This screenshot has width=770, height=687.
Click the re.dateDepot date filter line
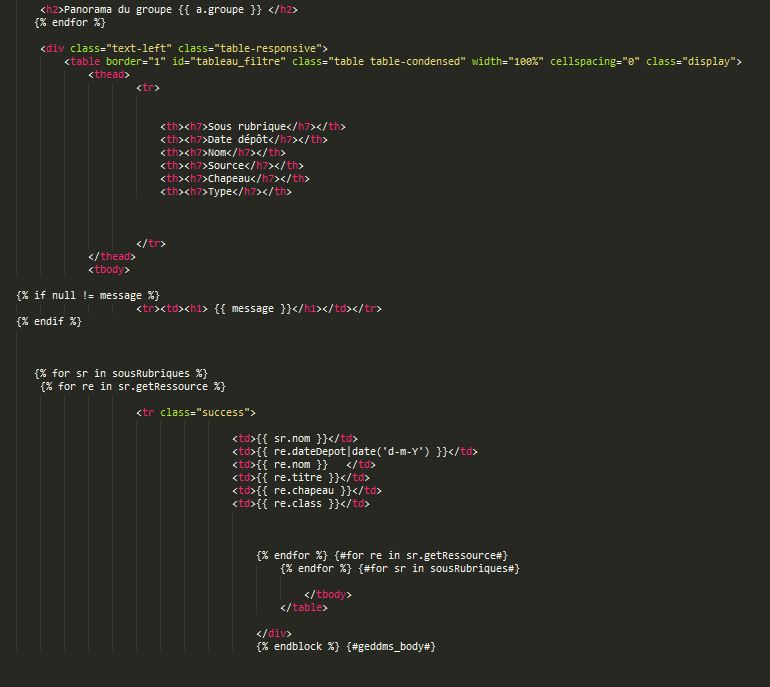[355, 451]
